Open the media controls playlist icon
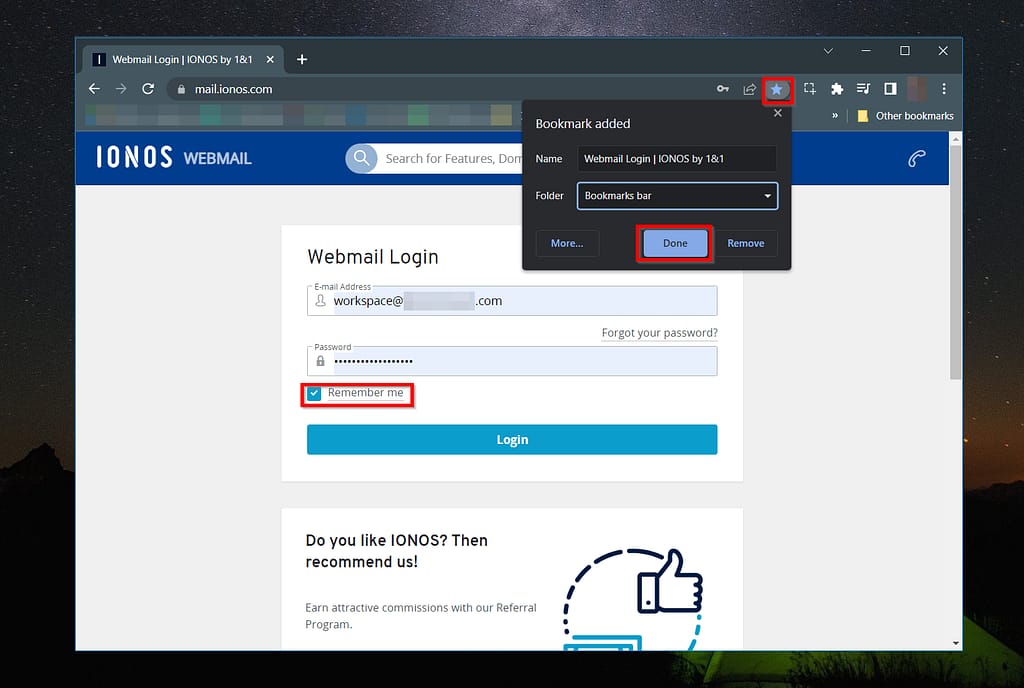1024x688 pixels. pyautogui.click(x=863, y=89)
